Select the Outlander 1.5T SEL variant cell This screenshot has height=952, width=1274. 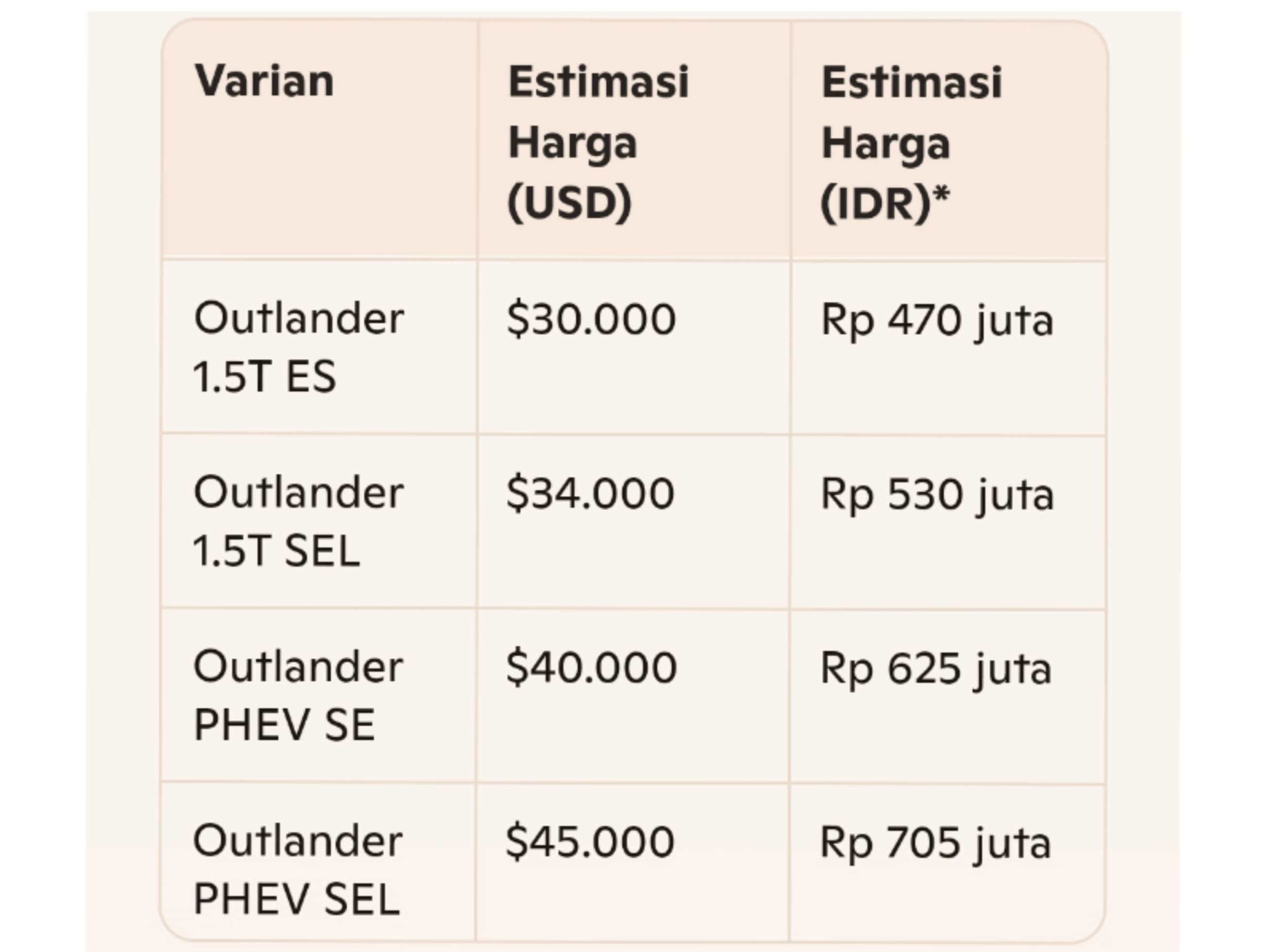[x=298, y=521]
